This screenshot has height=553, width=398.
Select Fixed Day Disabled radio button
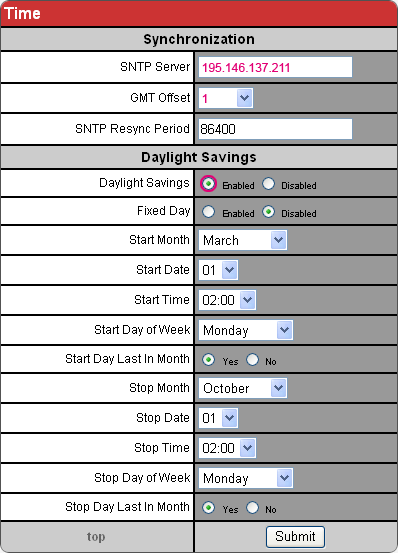point(268,212)
